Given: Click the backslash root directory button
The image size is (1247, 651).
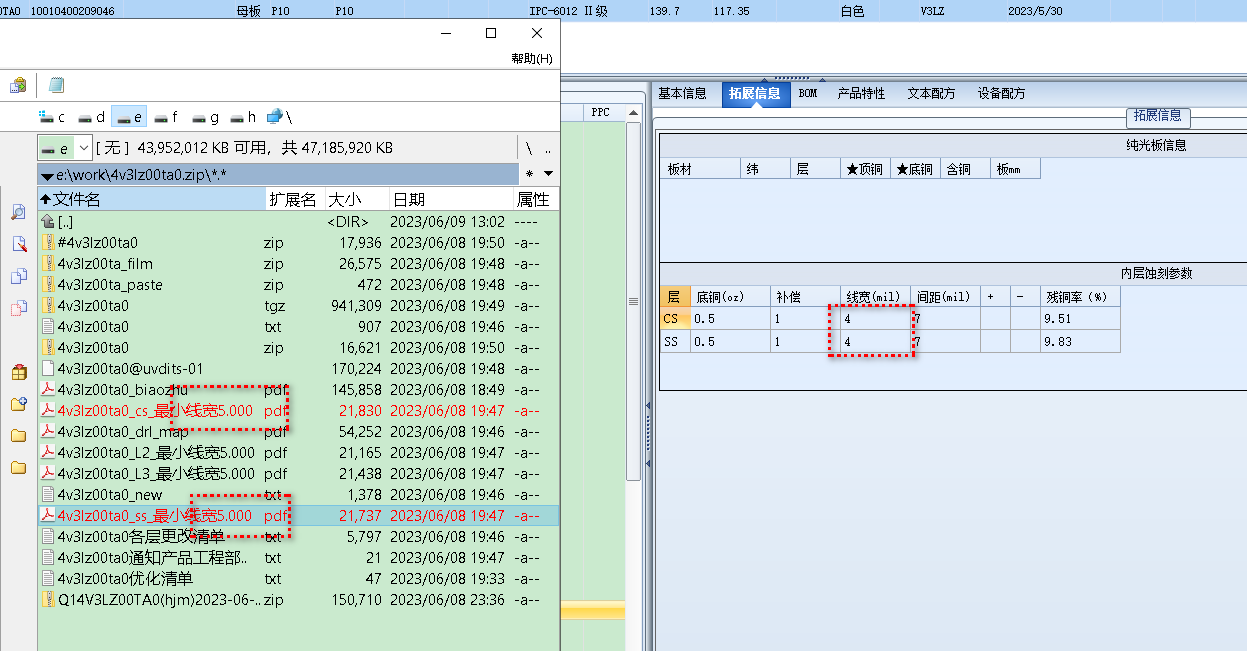Looking at the screenshot, I should pyautogui.click(x=528, y=148).
